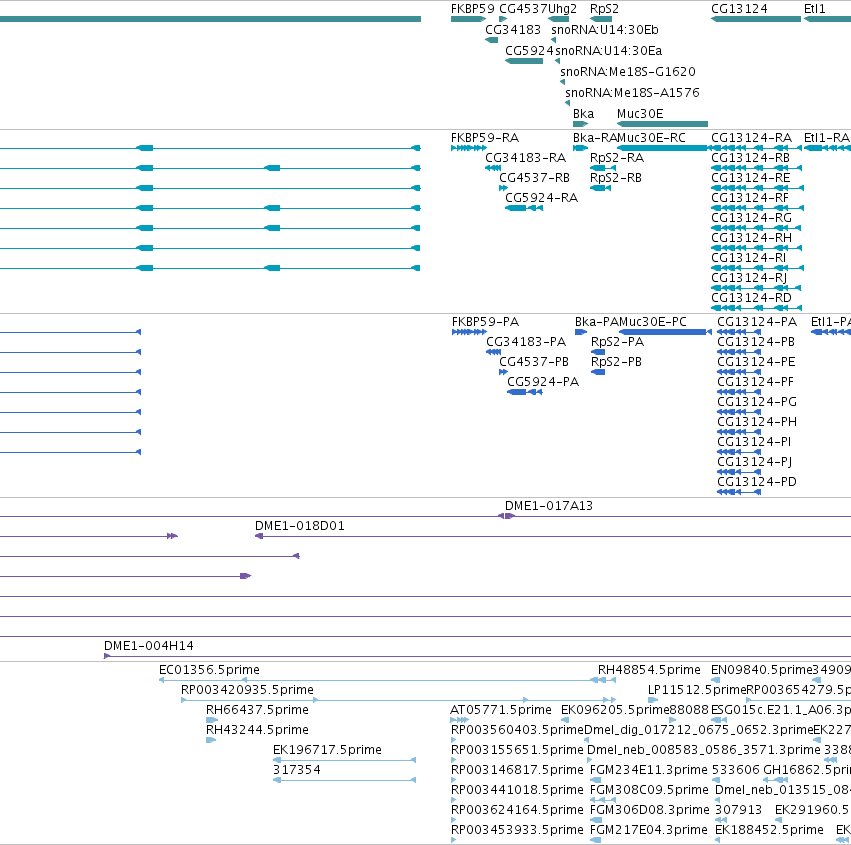Select the CG13124-PG protein label
Image resolution: width=851 pixels, height=845 pixels.
click(x=757, y=402)
